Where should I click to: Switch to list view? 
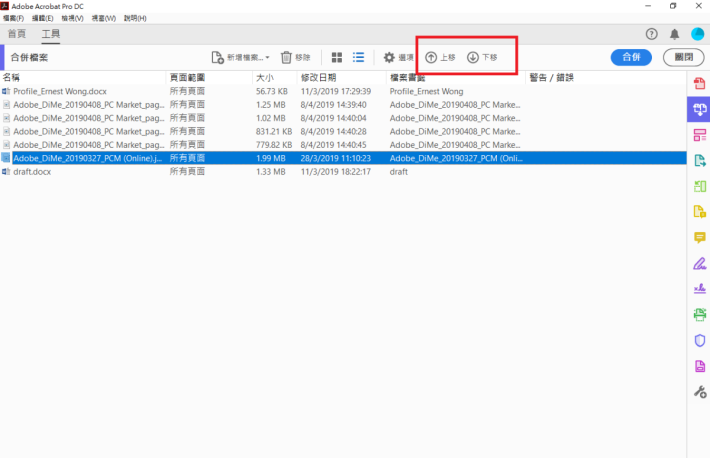tap(358, 58)
